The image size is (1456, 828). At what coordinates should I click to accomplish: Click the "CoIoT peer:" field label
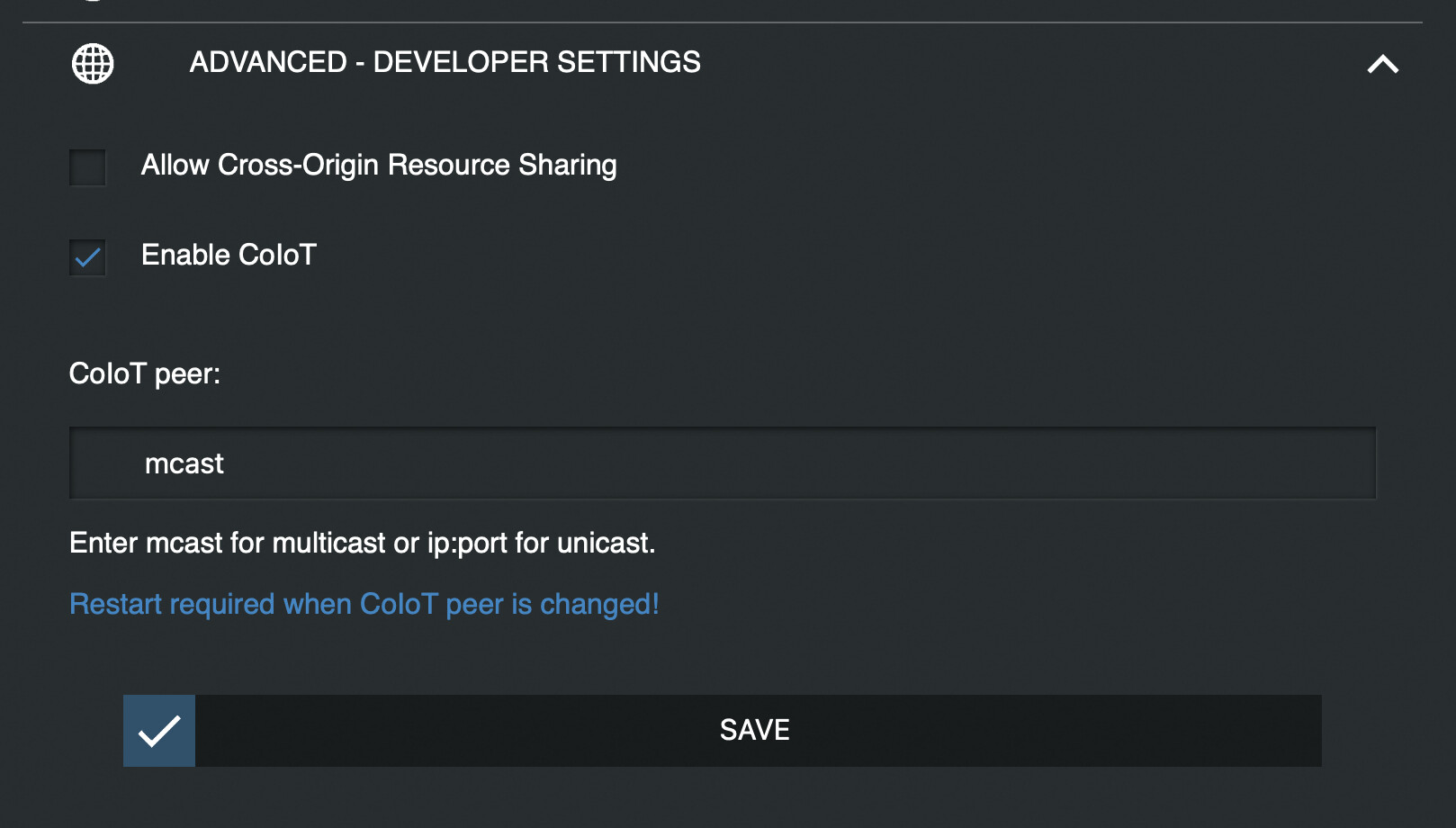click(145, 373)
